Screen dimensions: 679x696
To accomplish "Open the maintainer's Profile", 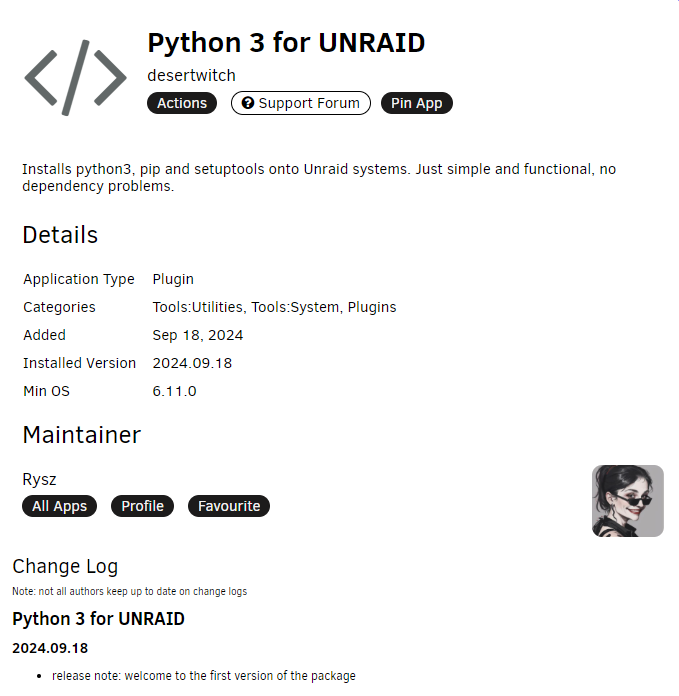I will (x=142, y=506).
